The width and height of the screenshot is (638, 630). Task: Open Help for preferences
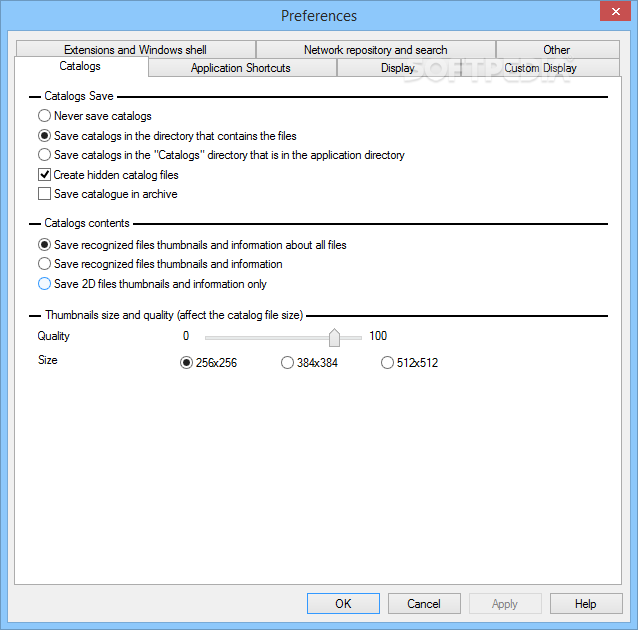point(586,603)
